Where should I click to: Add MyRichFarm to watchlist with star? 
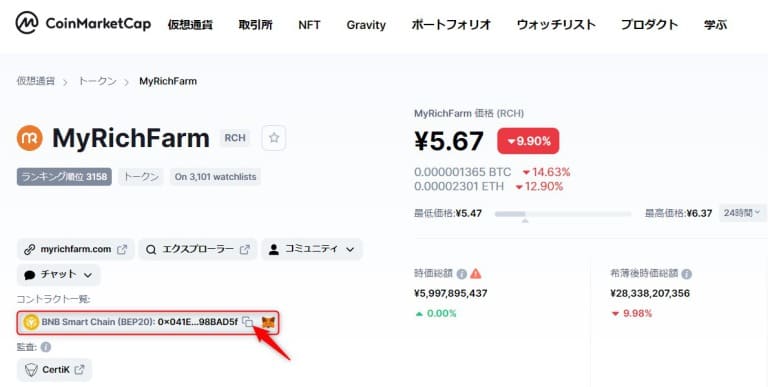coord(274,138)
